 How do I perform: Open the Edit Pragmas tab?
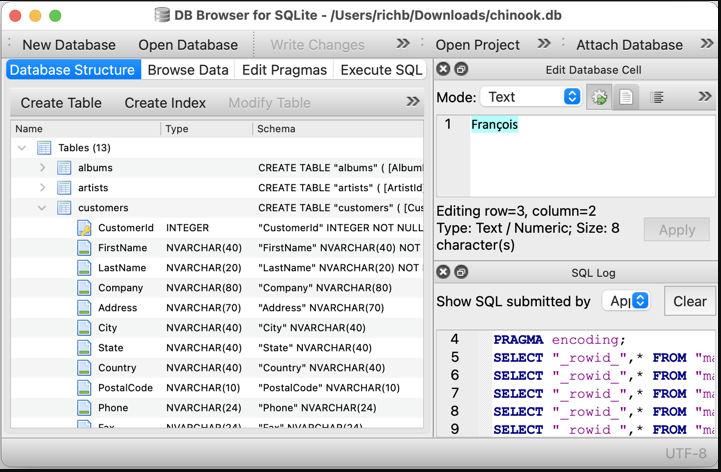[x=284, y=70]
